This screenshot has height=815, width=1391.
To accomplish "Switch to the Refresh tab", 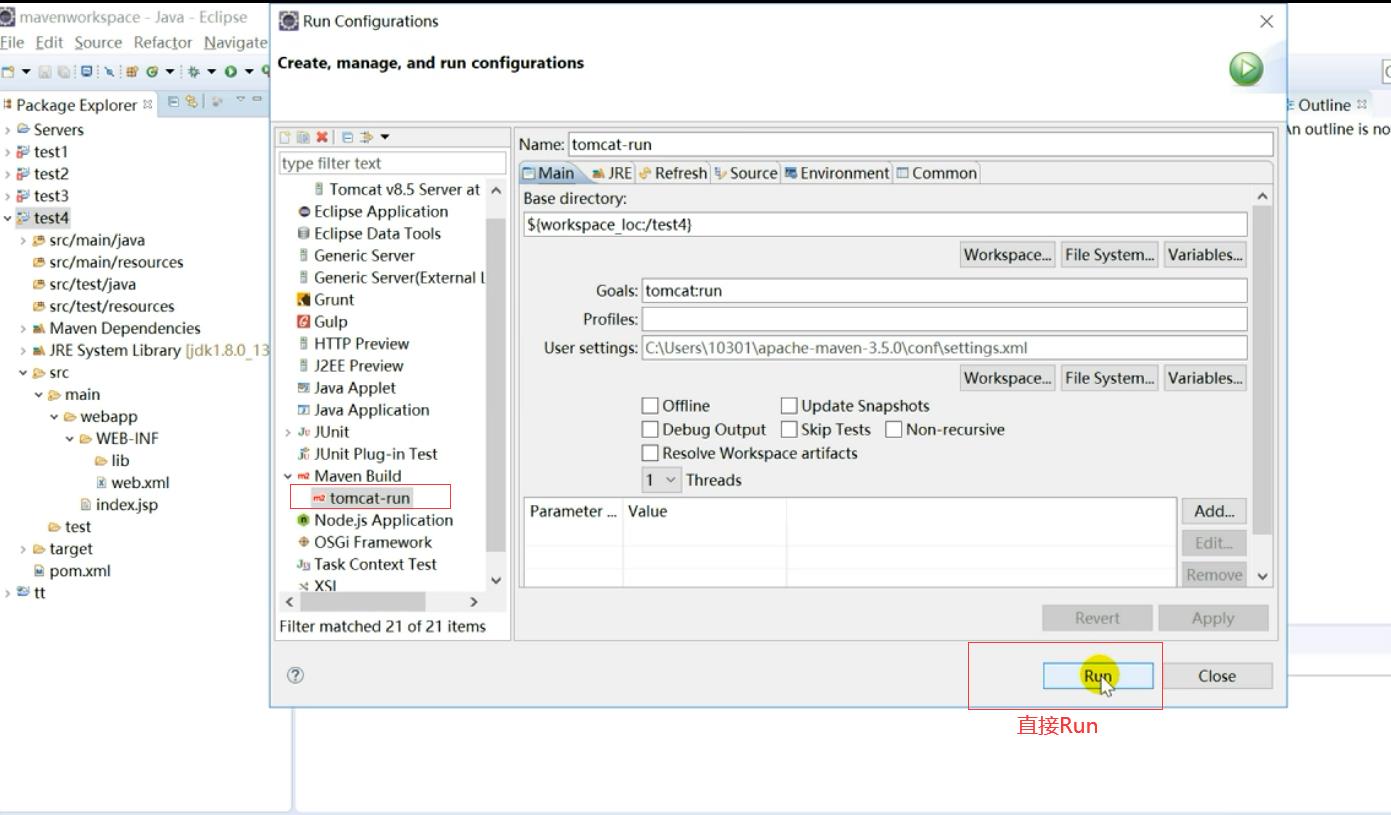I will (x=673, y=173).
